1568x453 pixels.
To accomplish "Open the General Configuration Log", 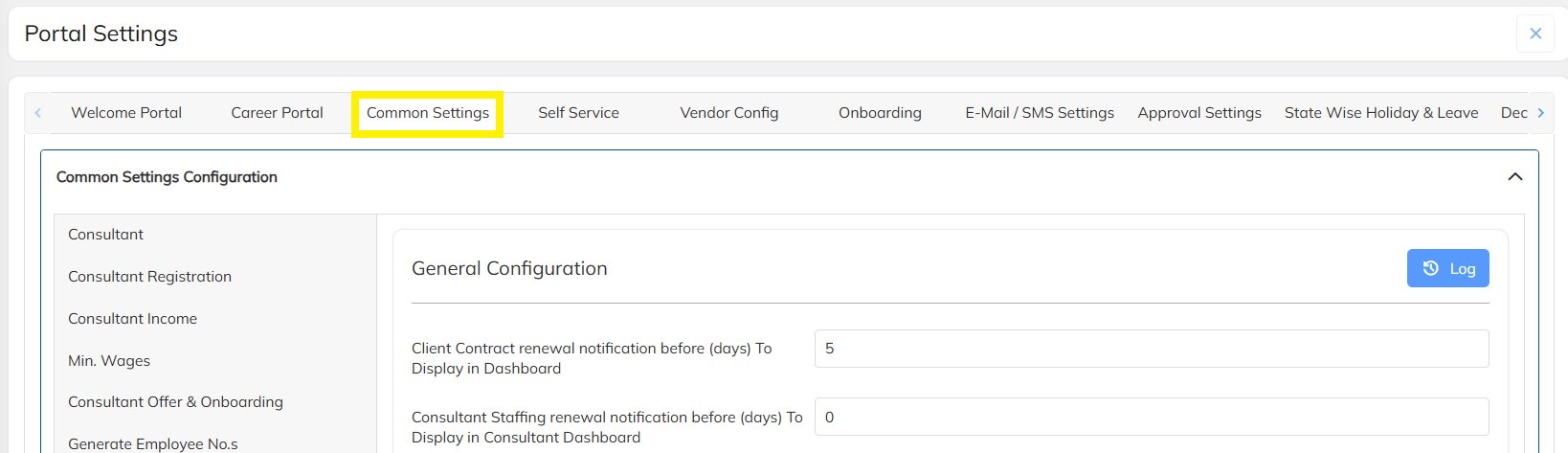I will pyautogui.click(x=1447, y=269).
